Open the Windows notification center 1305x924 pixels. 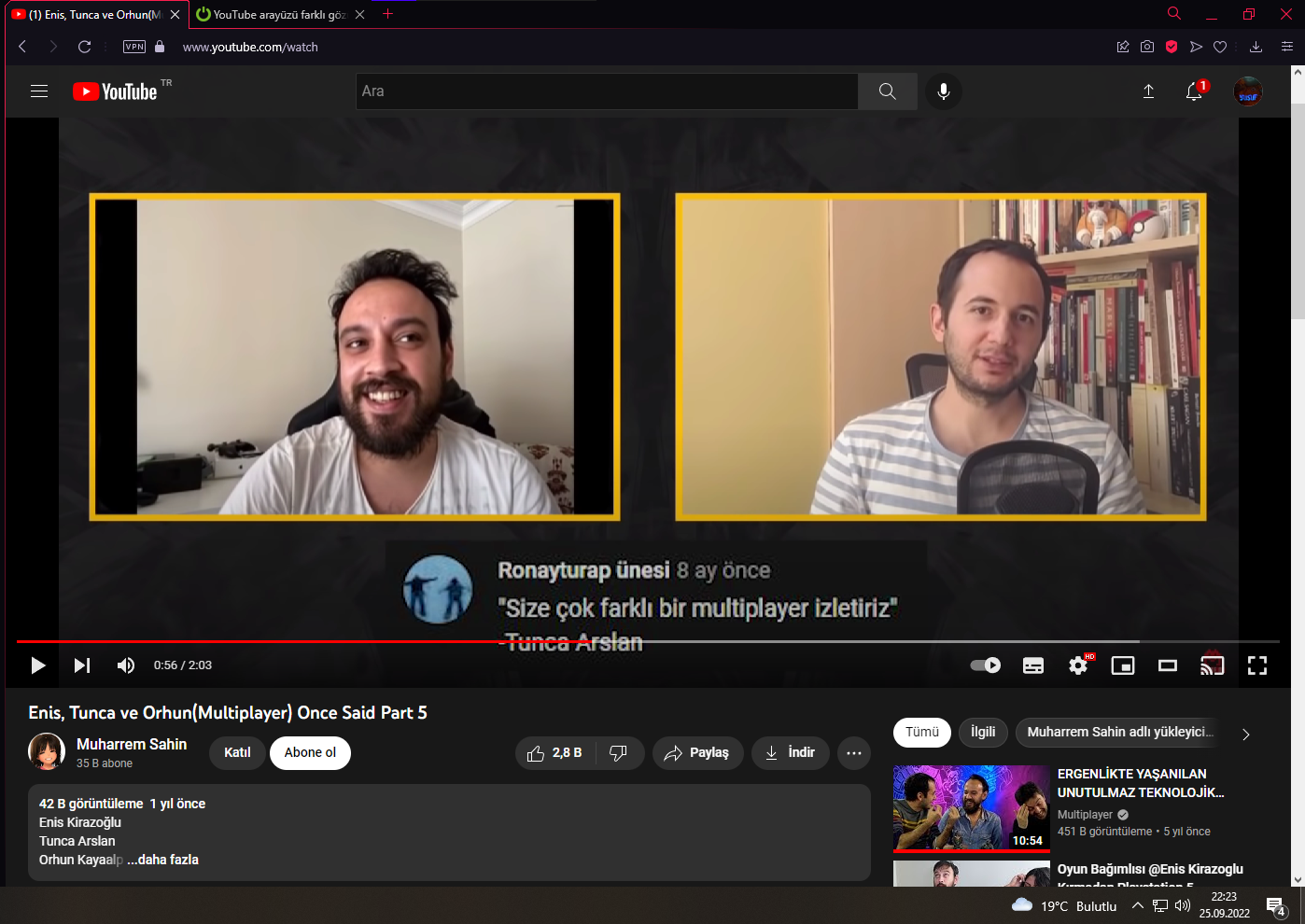1276,905
